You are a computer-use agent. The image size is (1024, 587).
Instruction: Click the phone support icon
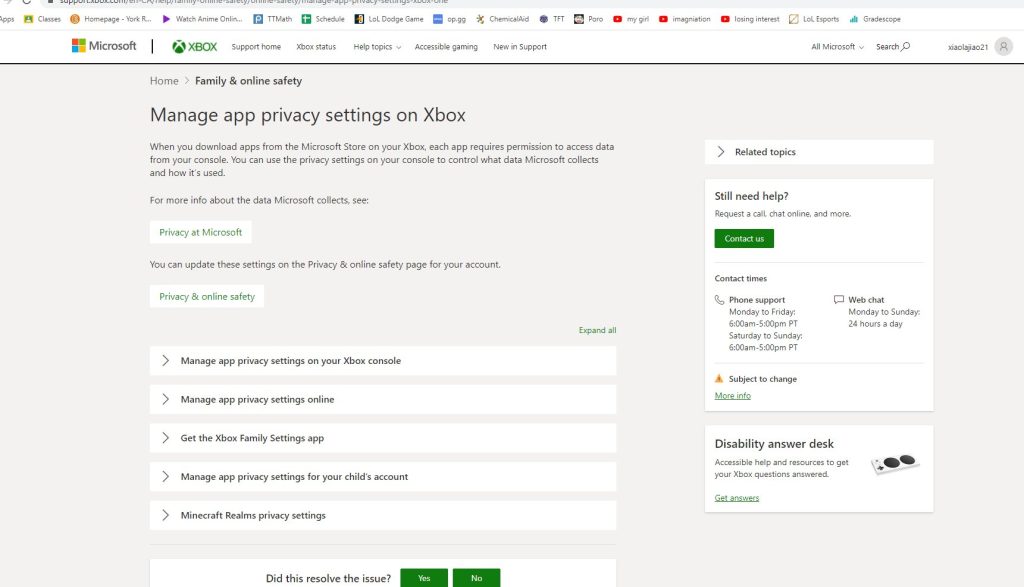[719, 300]
